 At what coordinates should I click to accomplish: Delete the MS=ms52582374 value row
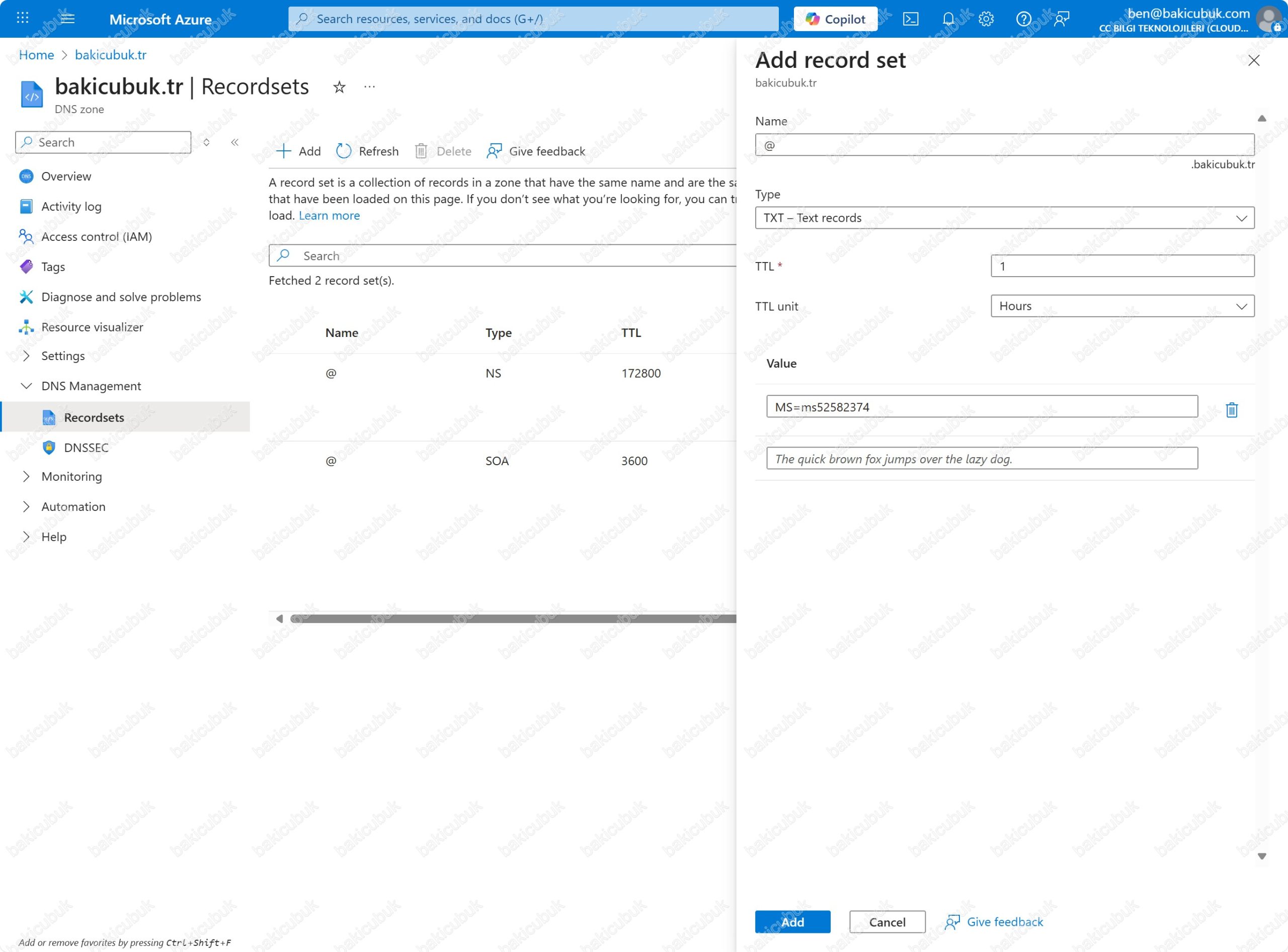click(x=1232, y=410)
